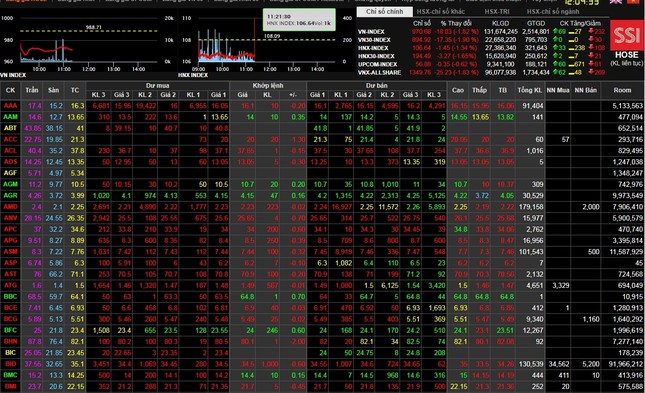Select stock symbol AGR

[x=11, y=195]
